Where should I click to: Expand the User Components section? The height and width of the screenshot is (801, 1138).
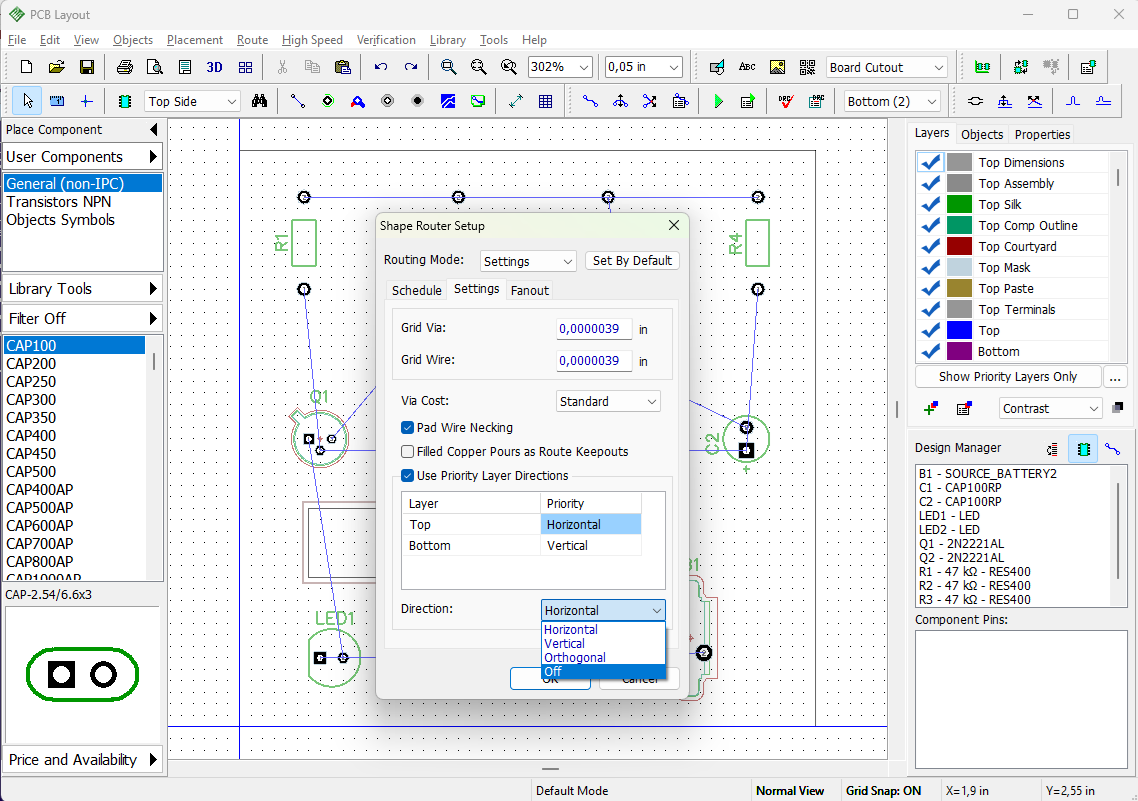[x=82, y=157]
